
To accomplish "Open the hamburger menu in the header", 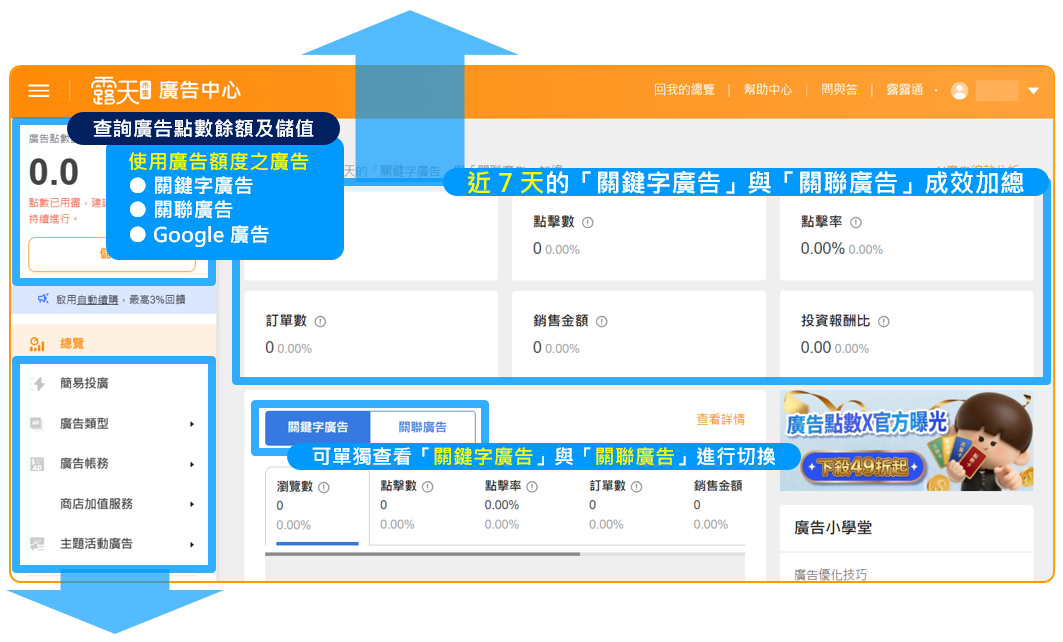I will tap(39, 91).
